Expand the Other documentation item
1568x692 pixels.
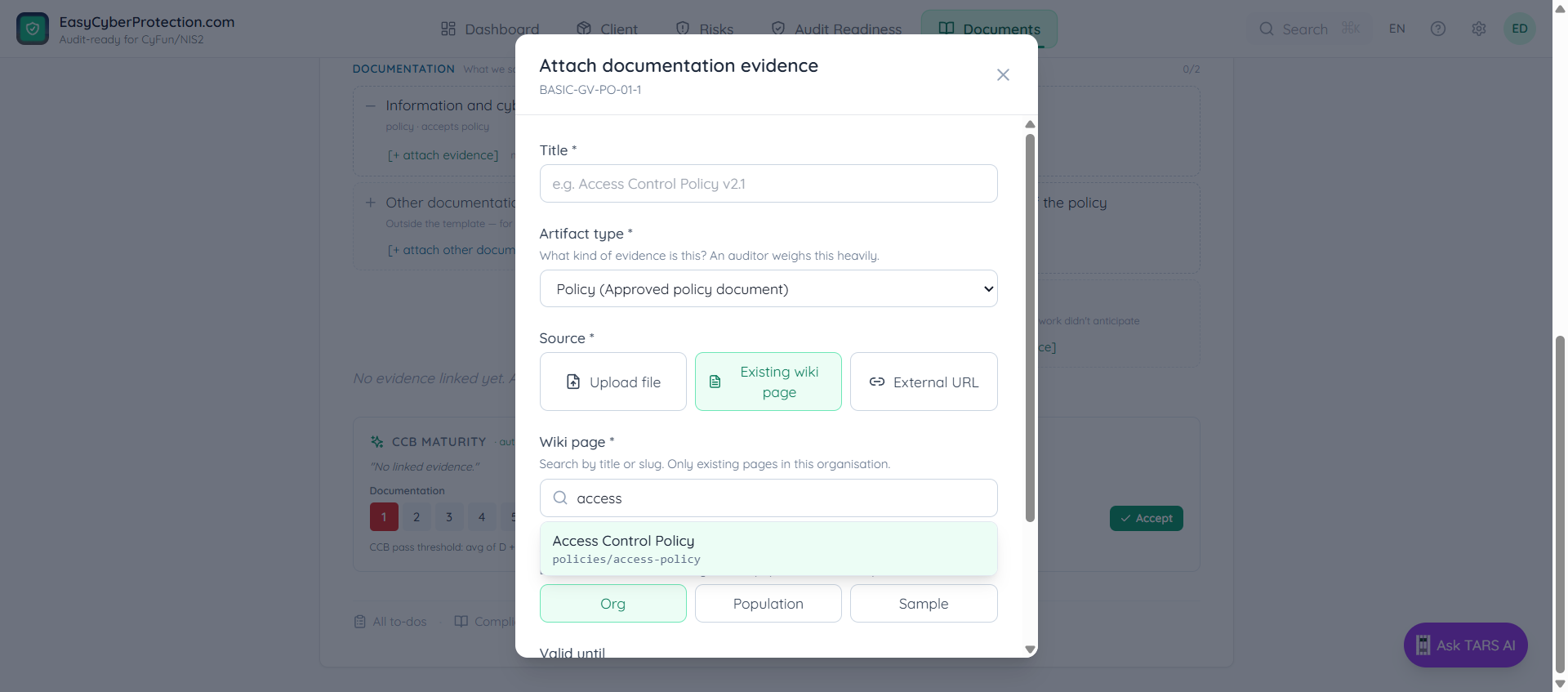tap(371, 203)
